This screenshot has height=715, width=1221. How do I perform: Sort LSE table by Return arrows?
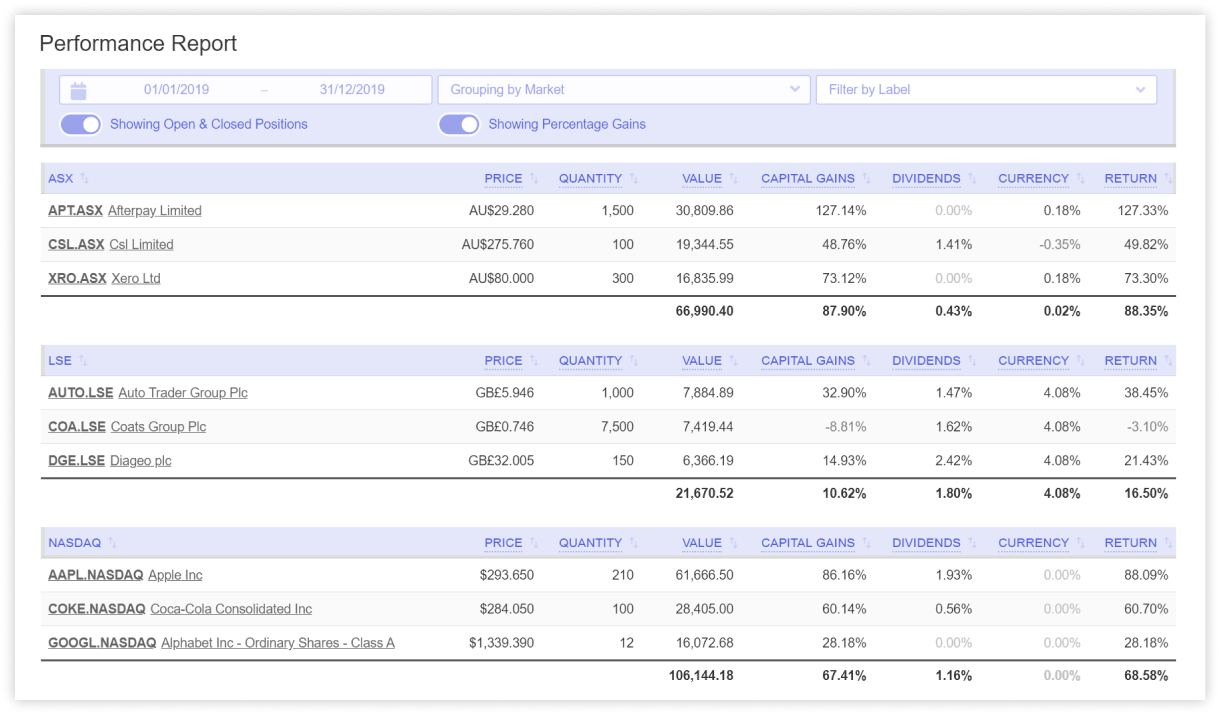pos(1168,361)
